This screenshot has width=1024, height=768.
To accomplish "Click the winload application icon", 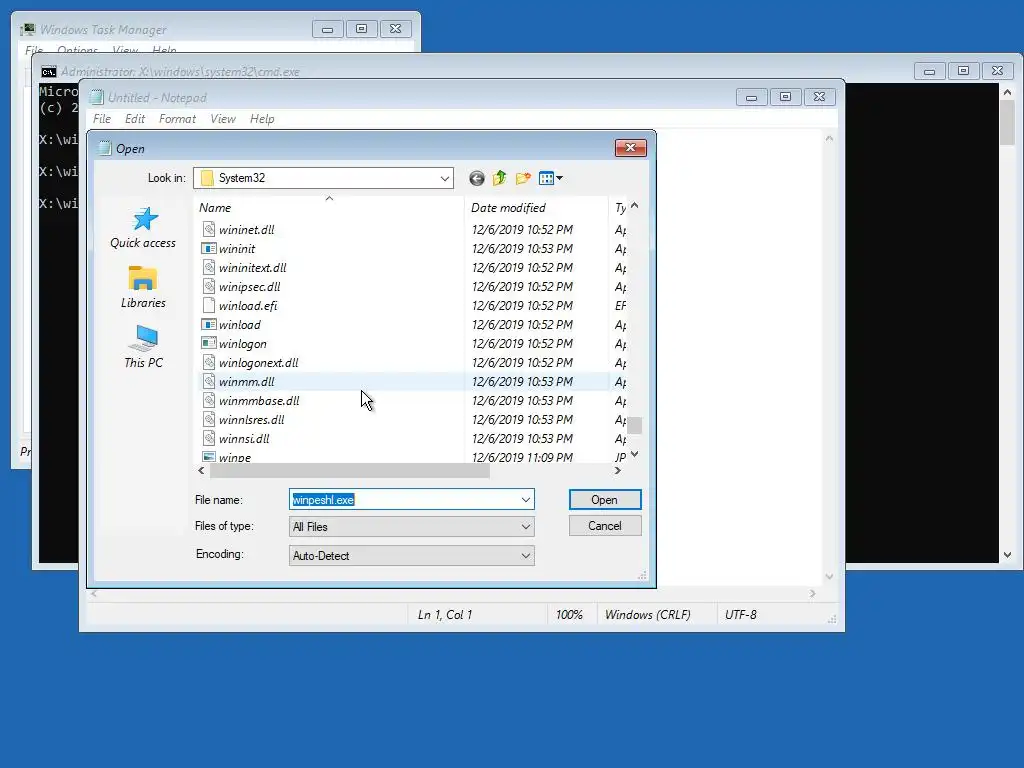I will click(208, 324).
